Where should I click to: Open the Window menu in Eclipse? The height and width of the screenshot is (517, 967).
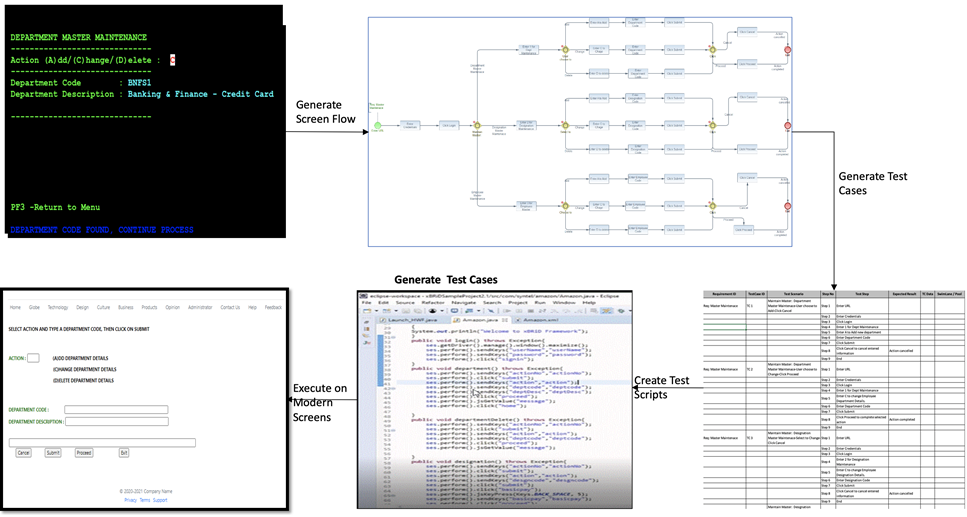(x=564, y=303)
